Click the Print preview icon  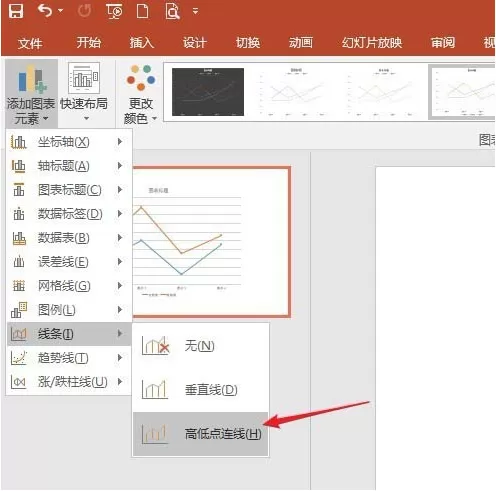pos(172,11)
